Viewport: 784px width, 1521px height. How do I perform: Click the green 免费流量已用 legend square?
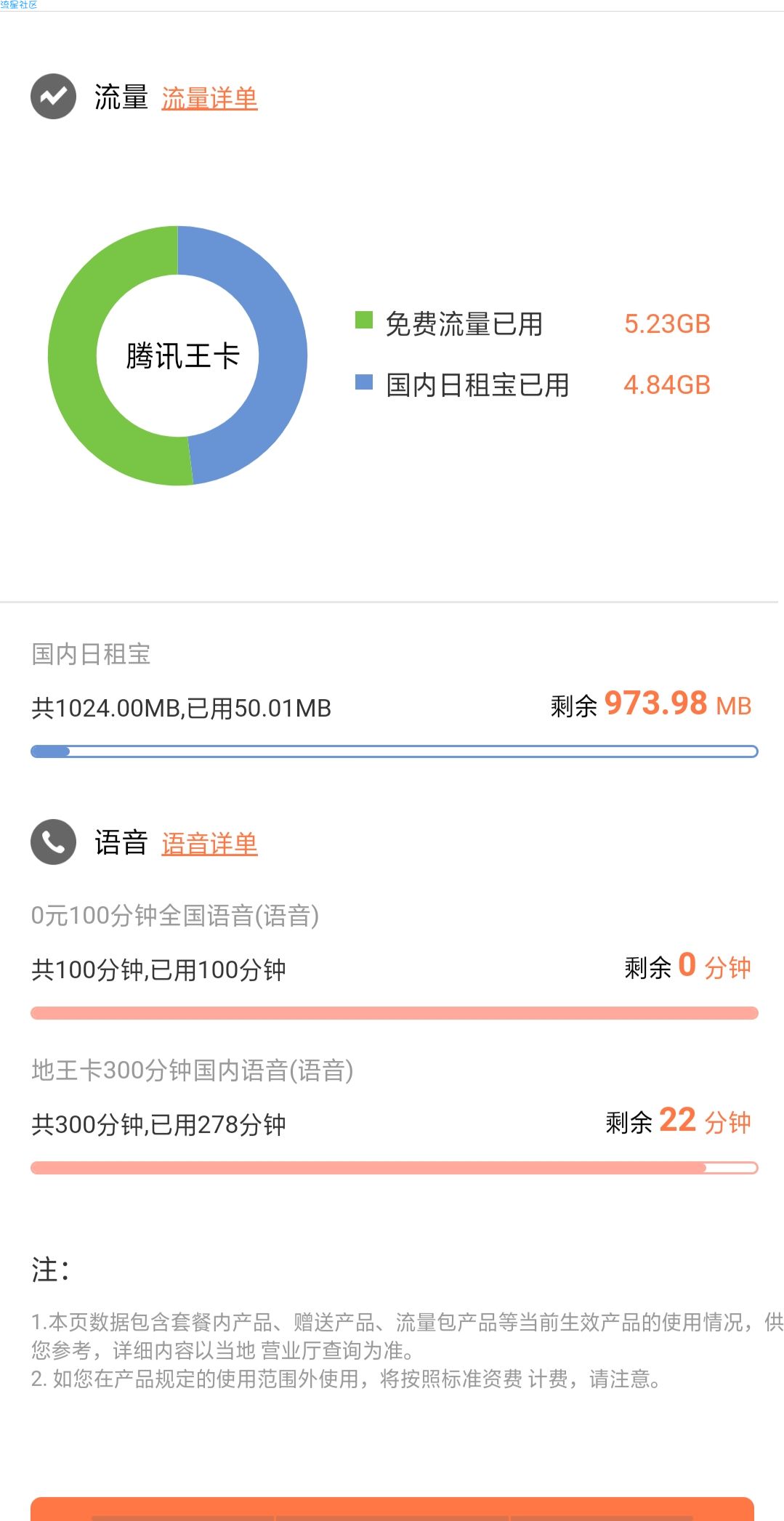pos(363,320)
